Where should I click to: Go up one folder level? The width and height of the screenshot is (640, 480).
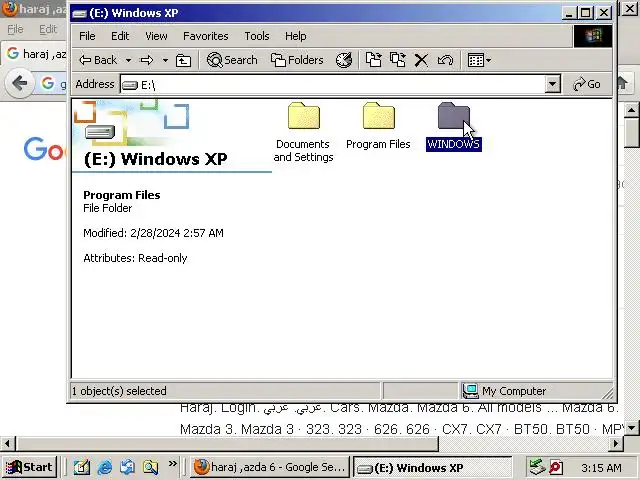183,60
